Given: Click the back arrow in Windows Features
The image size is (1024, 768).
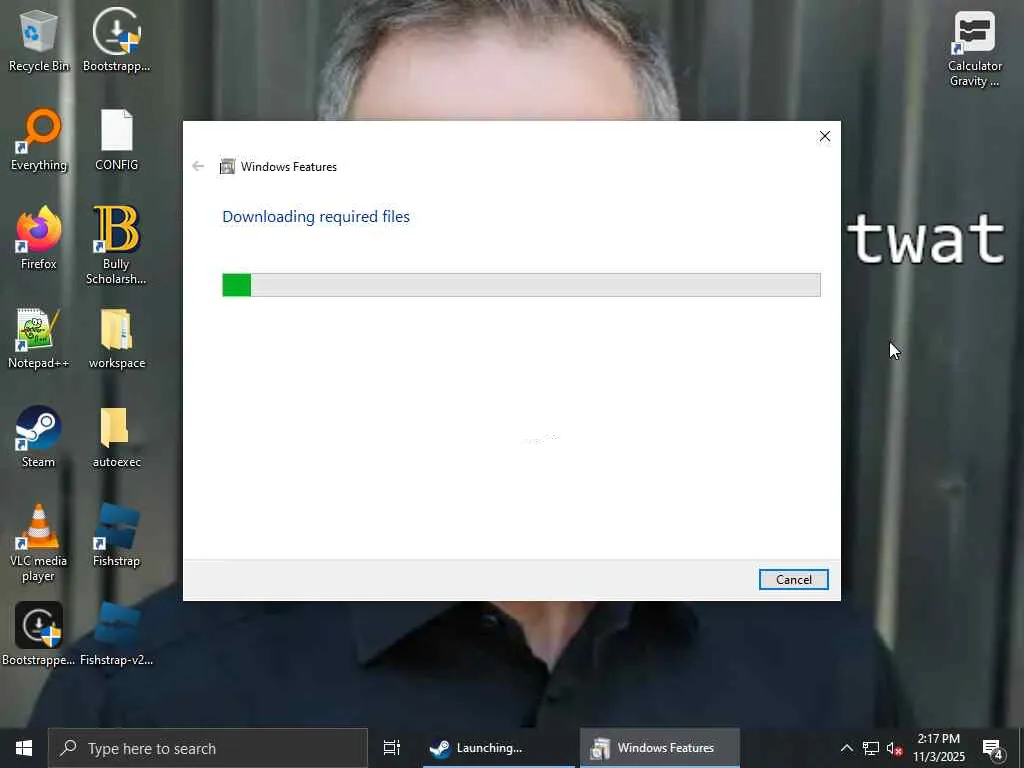Looking at the screenshot, I should 198,167.
